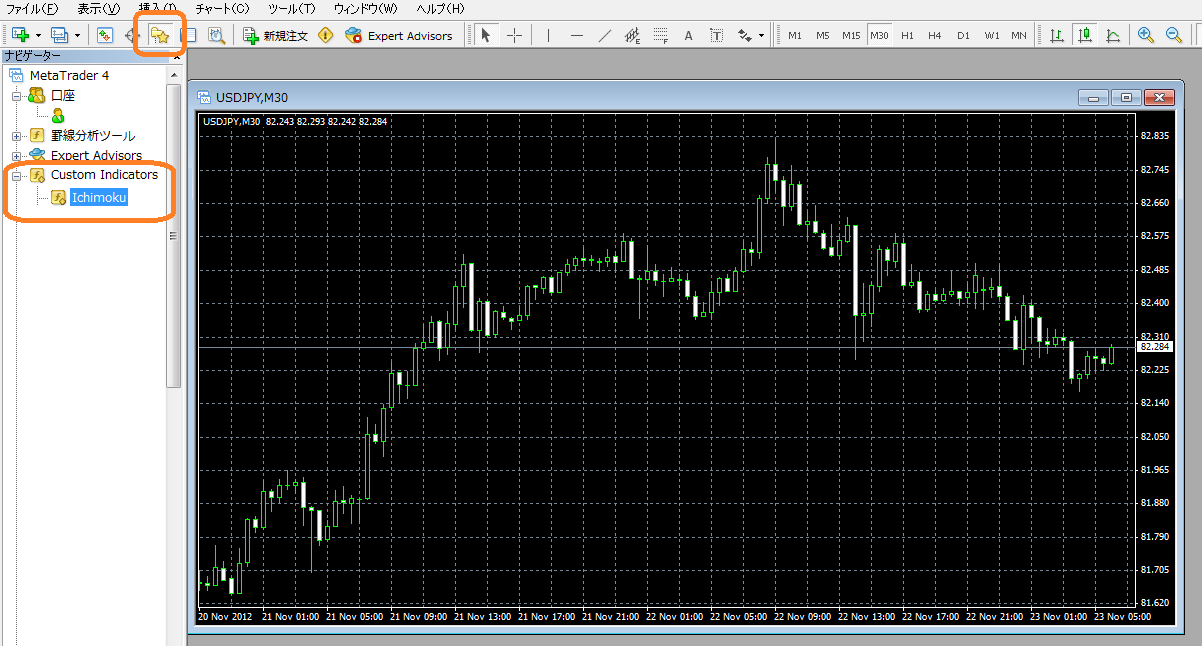1202x646 pixels.
Task: Click the 新規注文 new order button
Action: coord(276,35)
